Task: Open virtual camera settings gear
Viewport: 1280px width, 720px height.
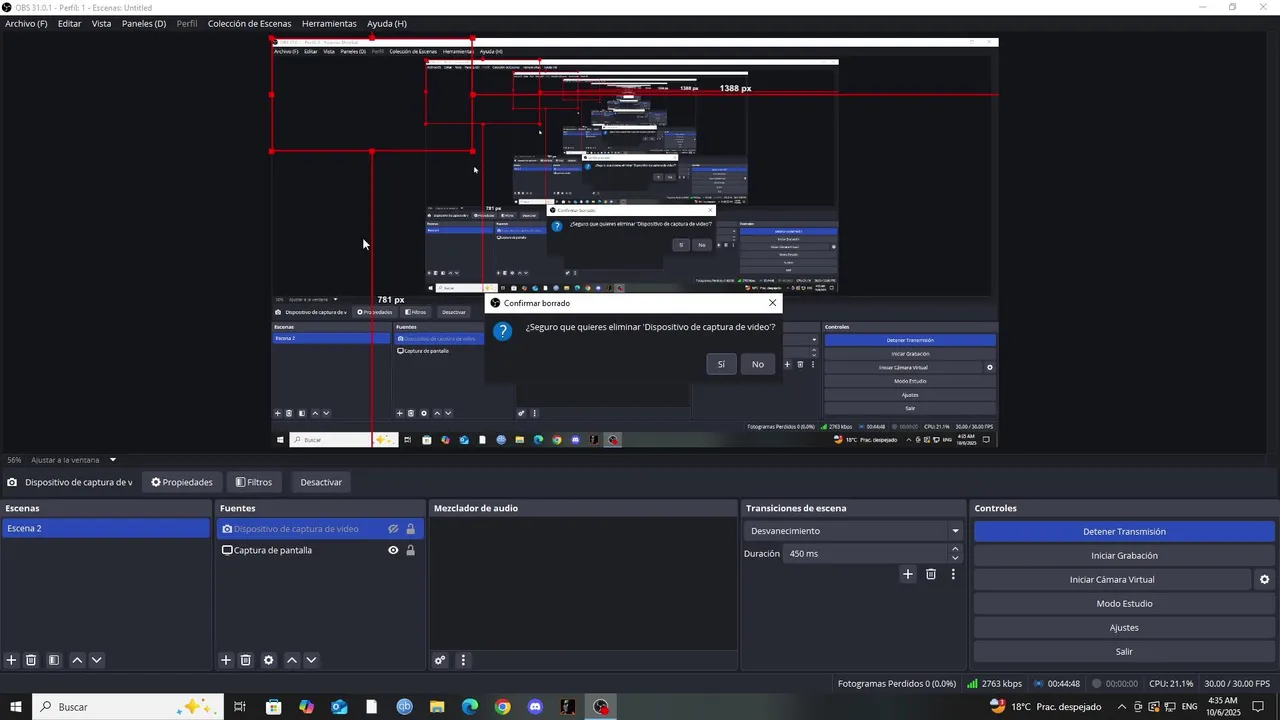Action: pos(1264,579)
